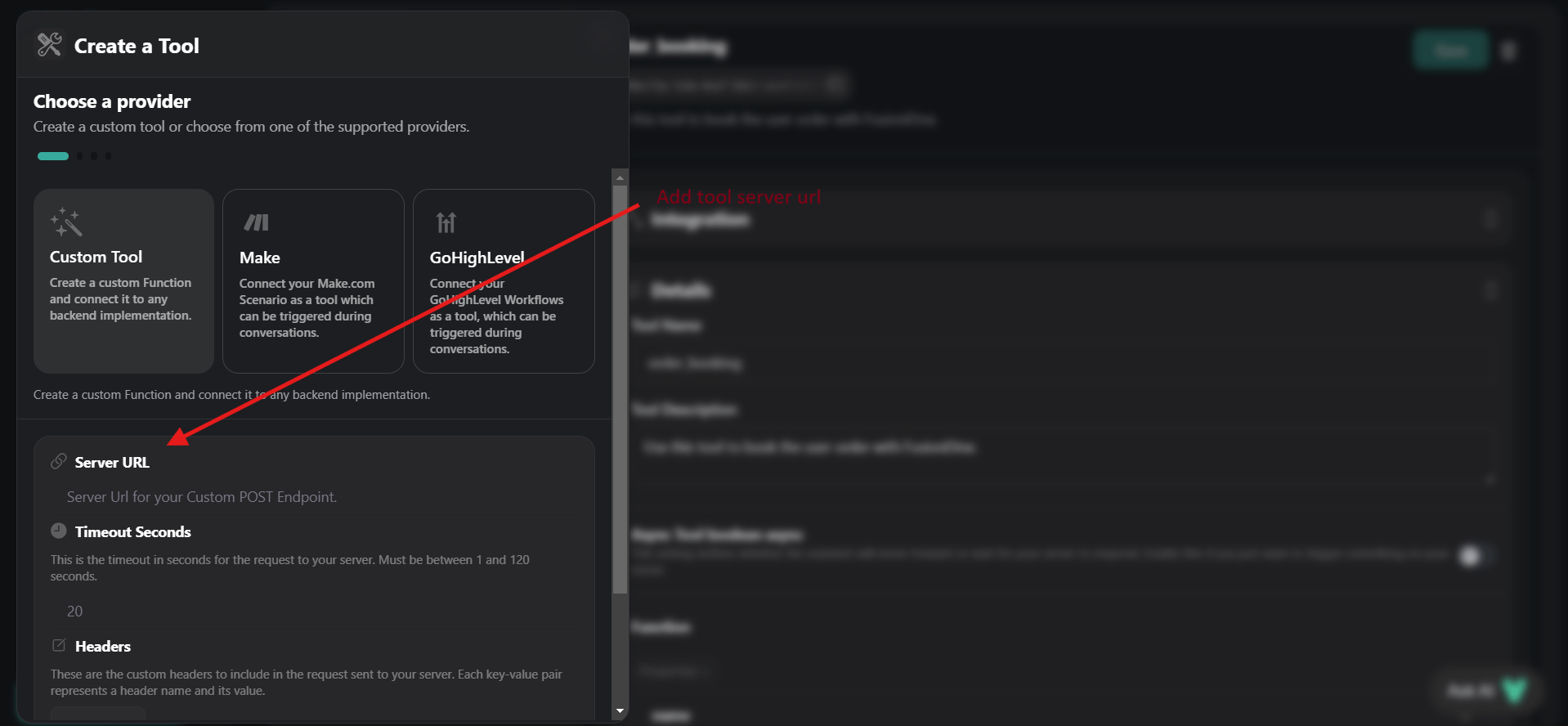Click the scrollbar down arrow in the dialog
The height and width of the screenshot is (726, 1568).
[x=620, y=711]
